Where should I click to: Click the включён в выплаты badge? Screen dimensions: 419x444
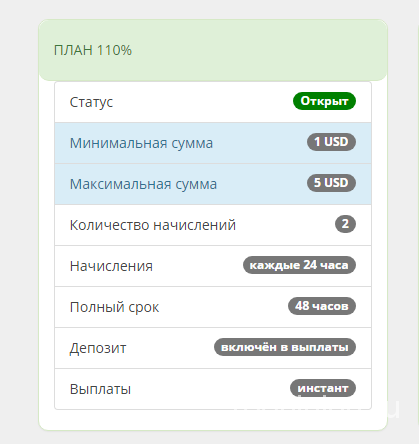click(285, 347)
